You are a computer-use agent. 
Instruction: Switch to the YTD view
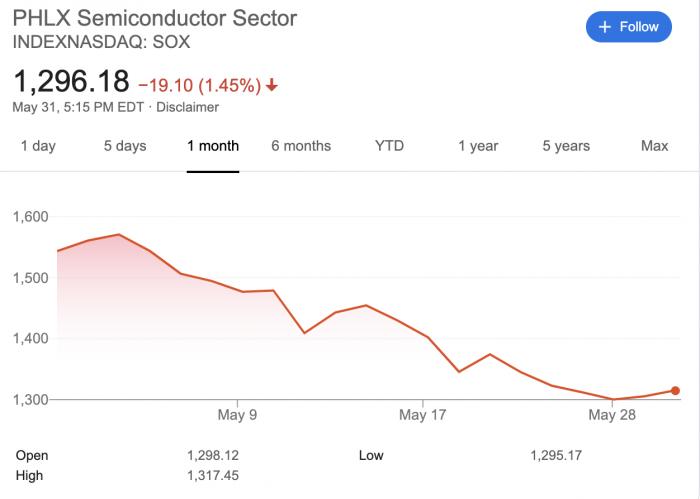(389, 146)
